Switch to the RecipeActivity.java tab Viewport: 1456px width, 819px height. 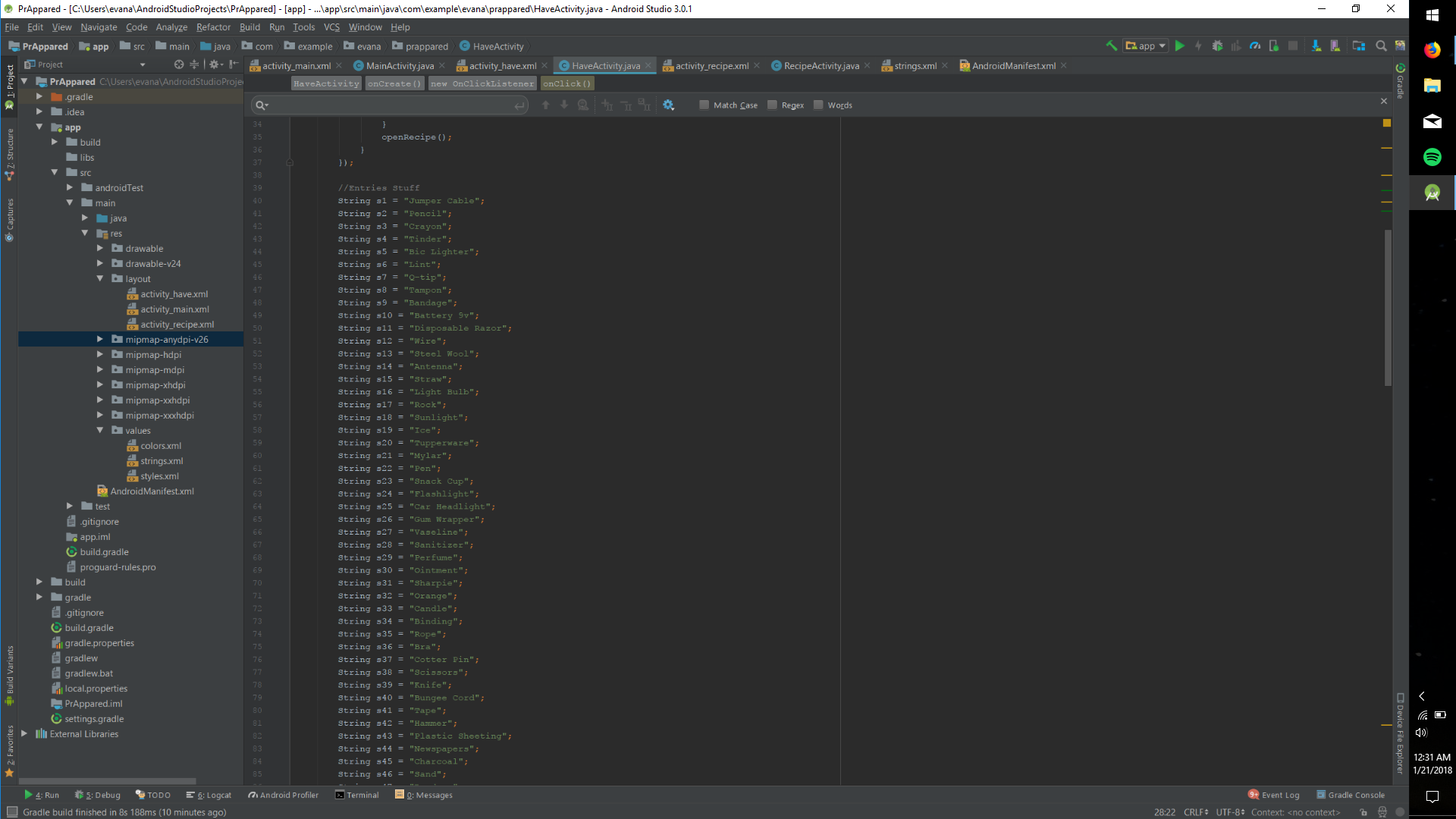pyautogui.click(x=821, y=66)
